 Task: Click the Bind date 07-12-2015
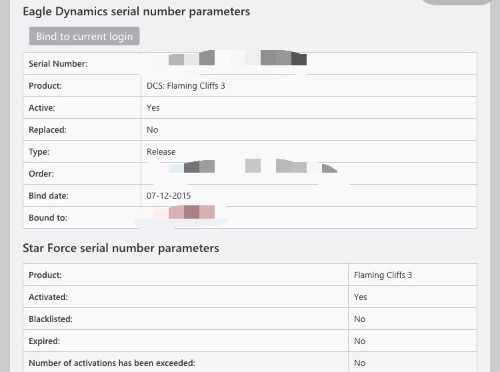[x=169, y=196]
